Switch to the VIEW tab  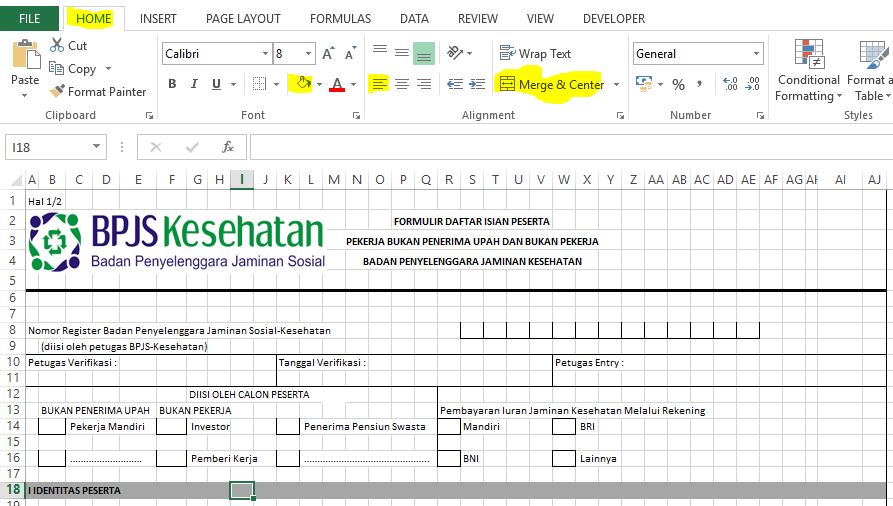point(540,19)
